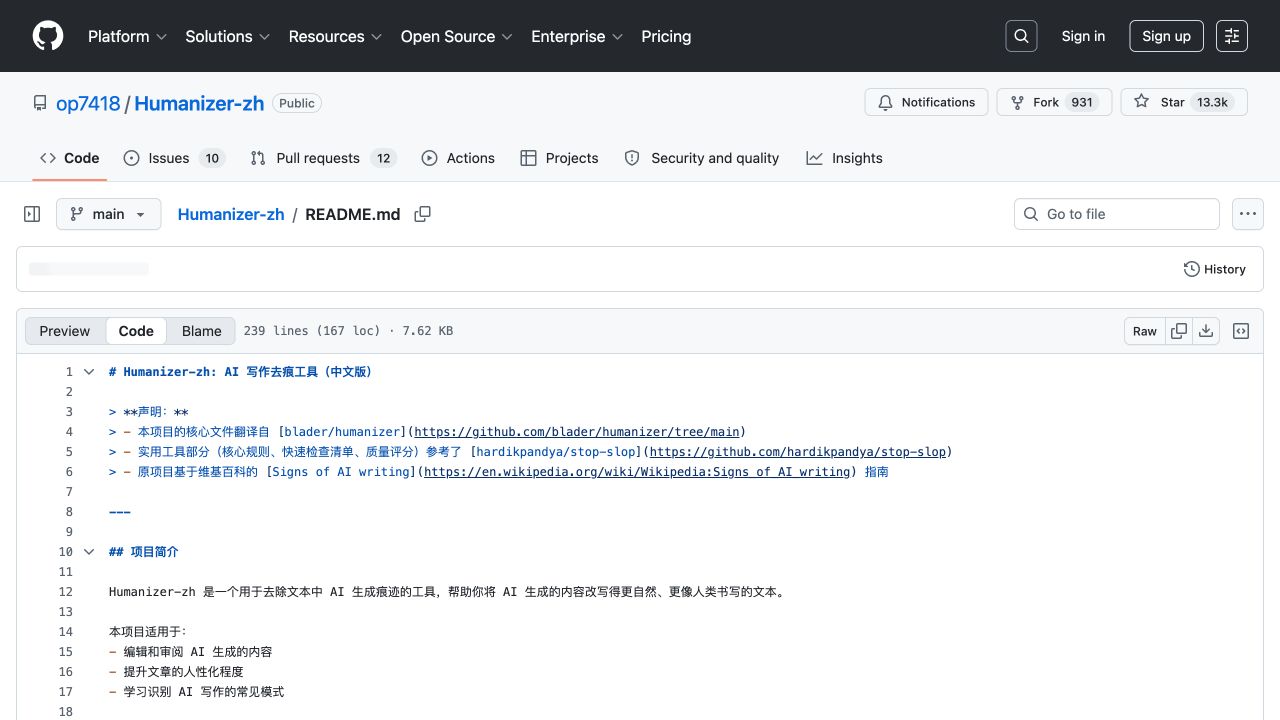This screenshot has width=1280, height=720.
Task: Open the Issues tab
Action: (174, 158)
